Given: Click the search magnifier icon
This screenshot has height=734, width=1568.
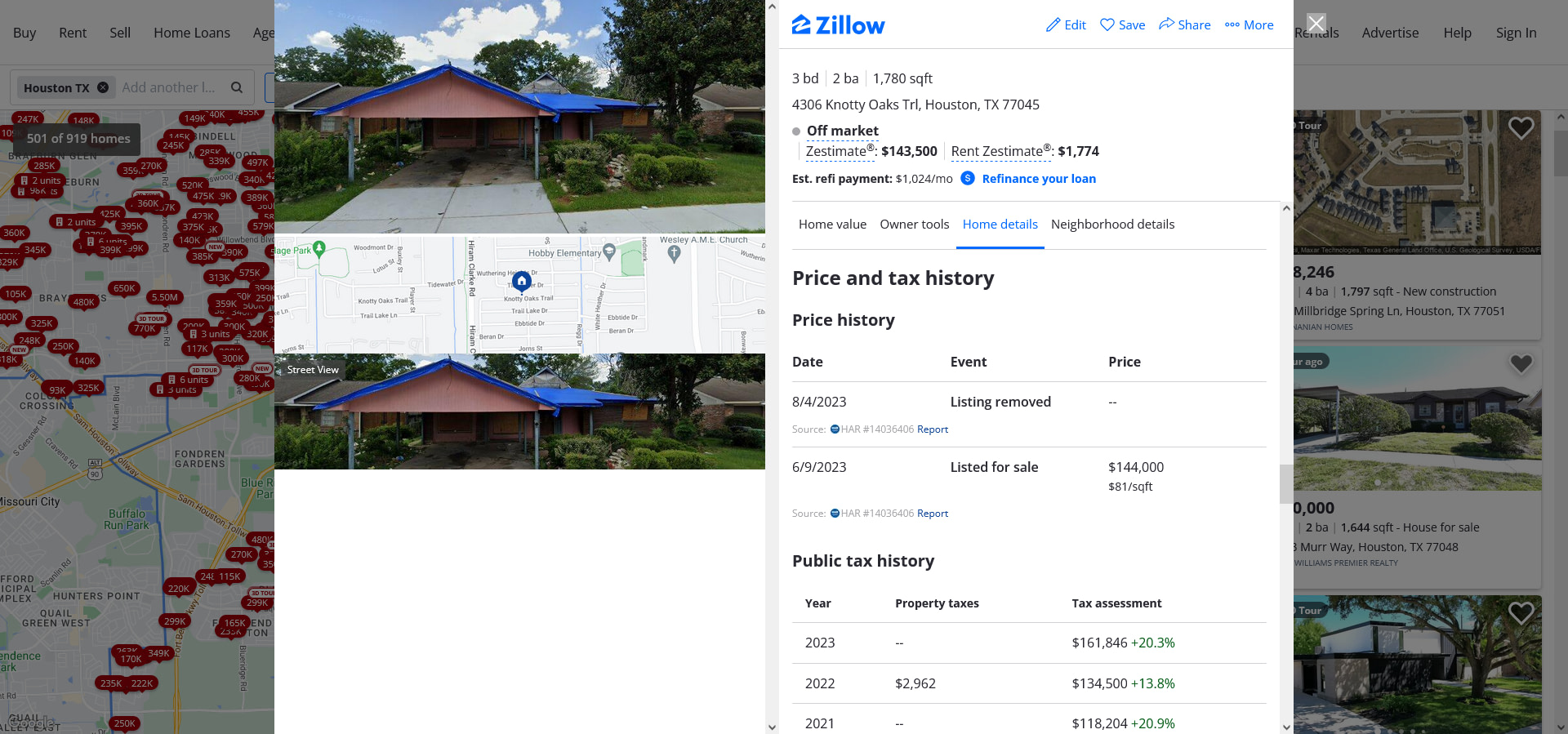Looking at the screenshot, I should tap(237, 87).
